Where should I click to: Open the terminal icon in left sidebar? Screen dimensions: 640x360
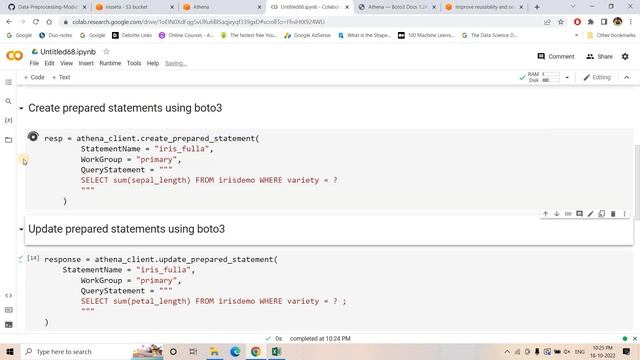(8, 324)
